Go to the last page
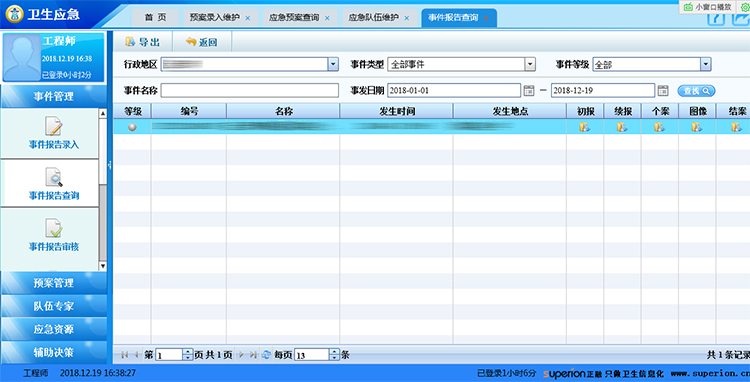750x382 pixels. pyautogui.click(x=254, y=355)
